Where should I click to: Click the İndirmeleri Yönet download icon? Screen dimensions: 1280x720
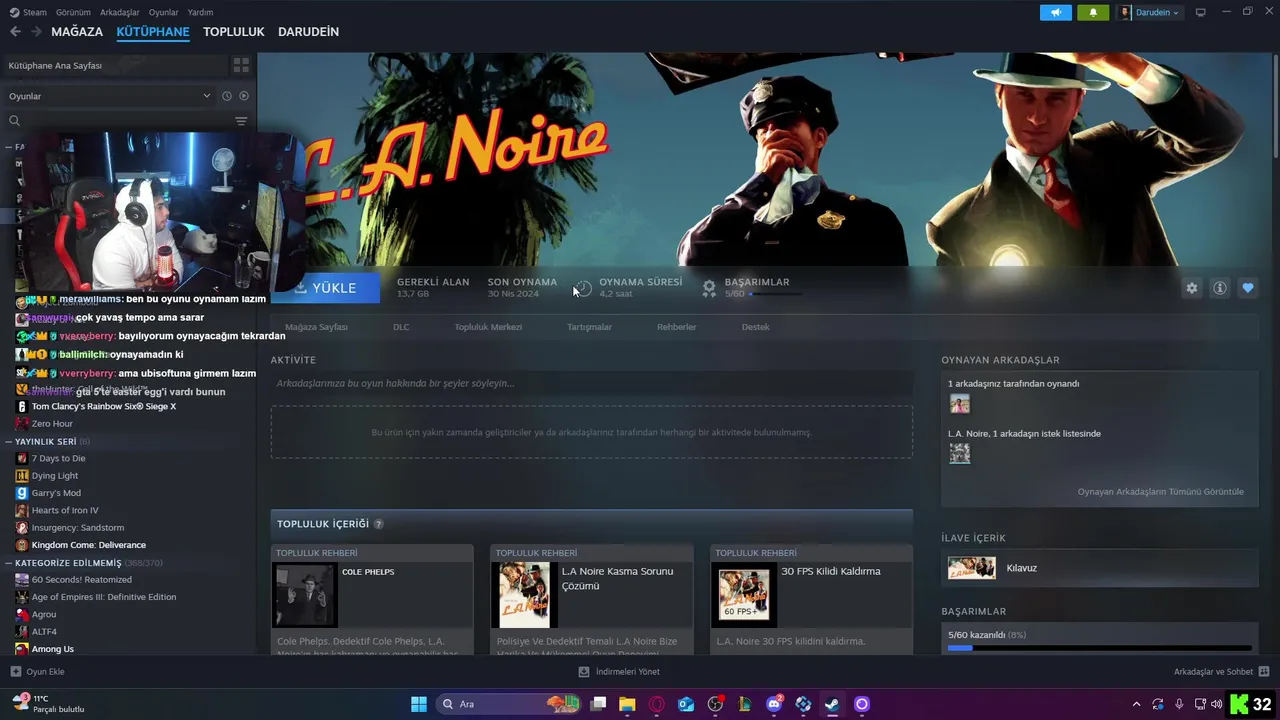click(x=584, y=672)
